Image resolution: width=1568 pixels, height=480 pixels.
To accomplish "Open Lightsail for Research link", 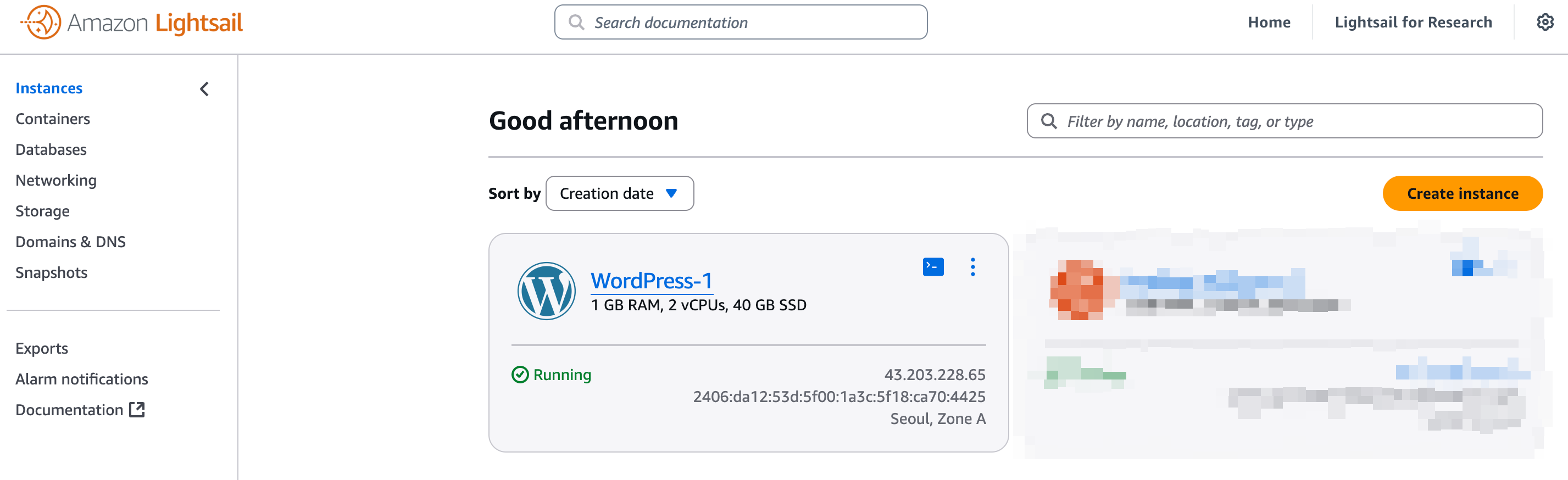I will click(1413, 23).
